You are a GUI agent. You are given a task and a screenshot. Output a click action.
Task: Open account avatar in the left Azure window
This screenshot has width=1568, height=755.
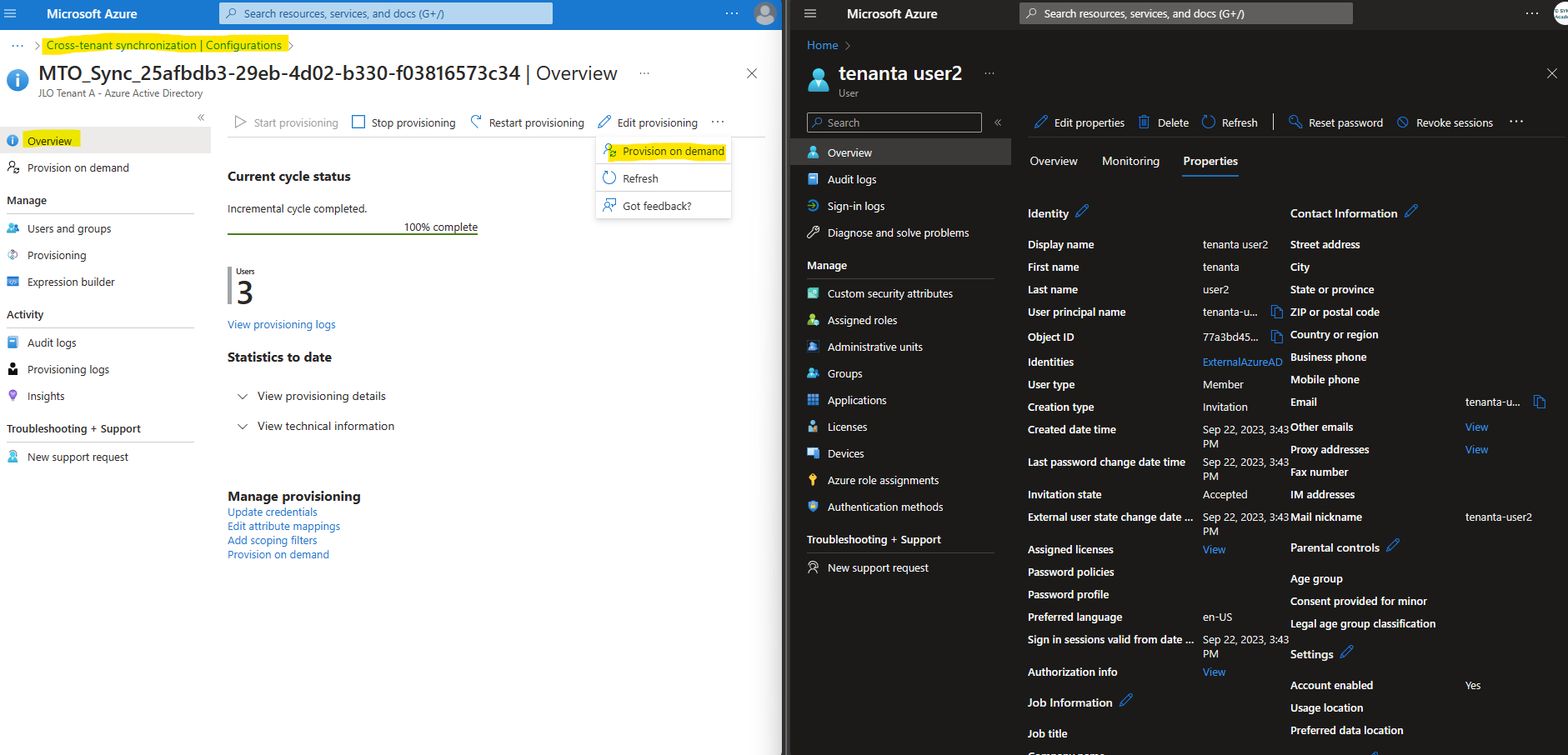click(x=764, y=13)
